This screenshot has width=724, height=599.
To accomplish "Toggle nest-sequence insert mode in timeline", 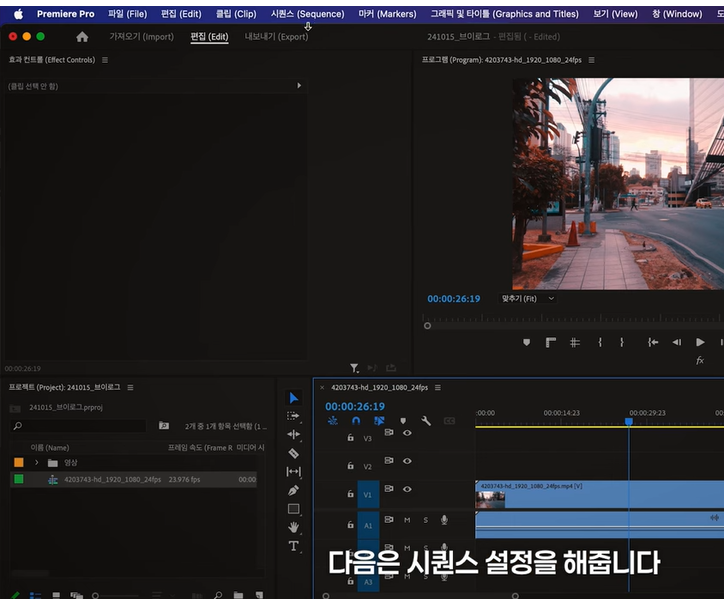I will coord(332,421).
